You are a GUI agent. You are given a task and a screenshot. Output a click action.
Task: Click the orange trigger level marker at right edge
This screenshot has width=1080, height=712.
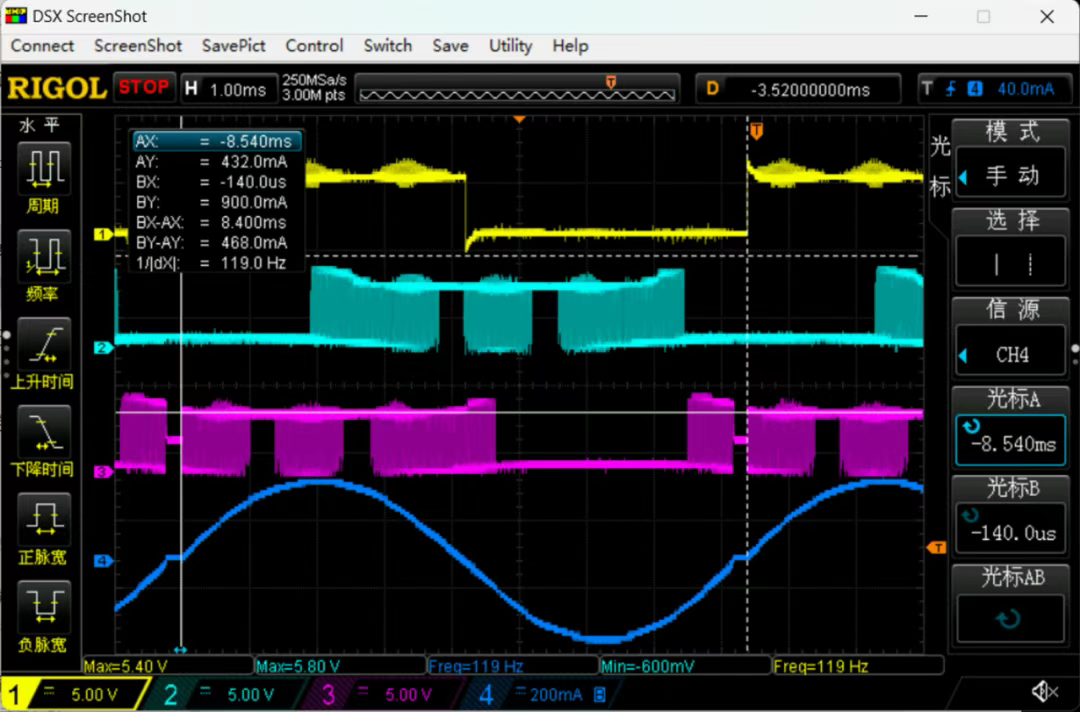coord(937,547)
